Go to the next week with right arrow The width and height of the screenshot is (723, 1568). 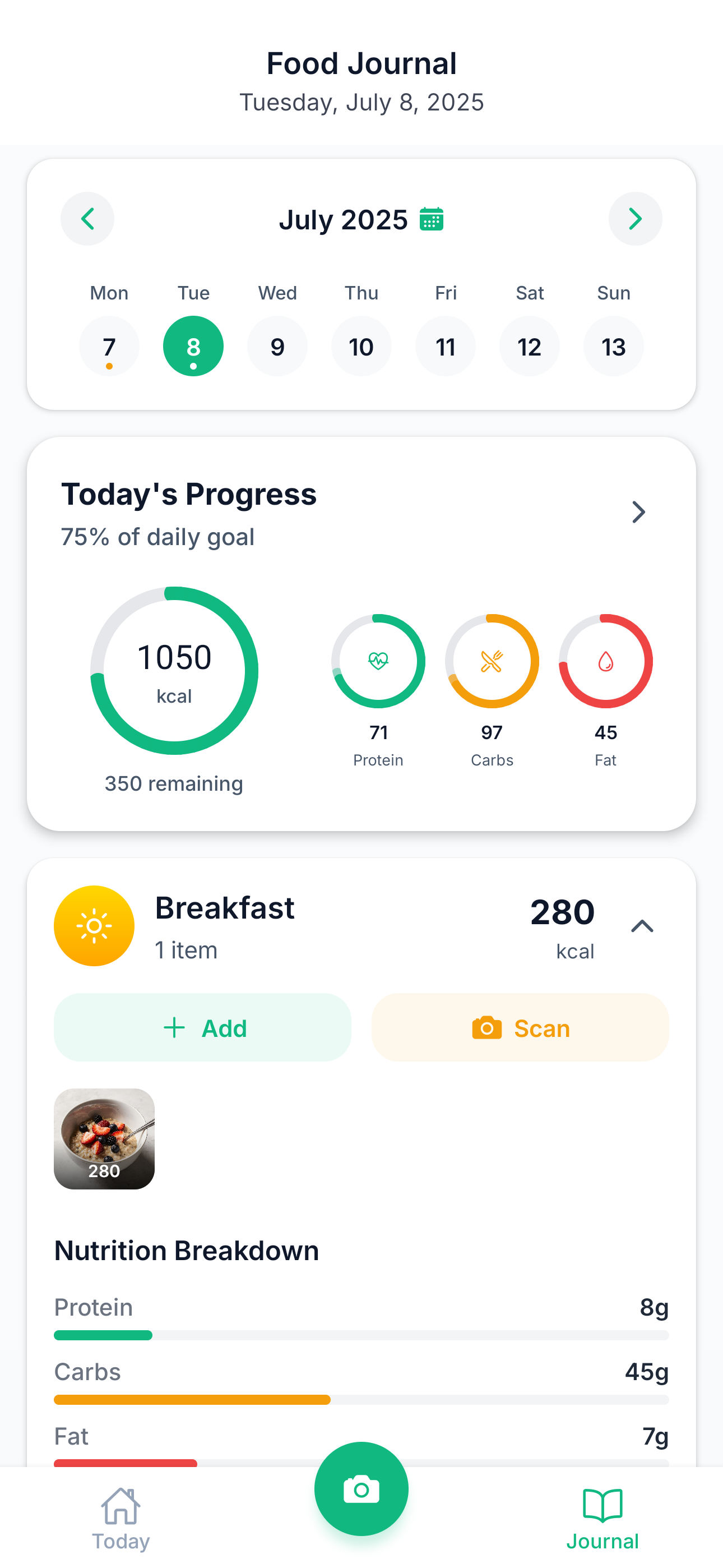[x=636, y=219]
